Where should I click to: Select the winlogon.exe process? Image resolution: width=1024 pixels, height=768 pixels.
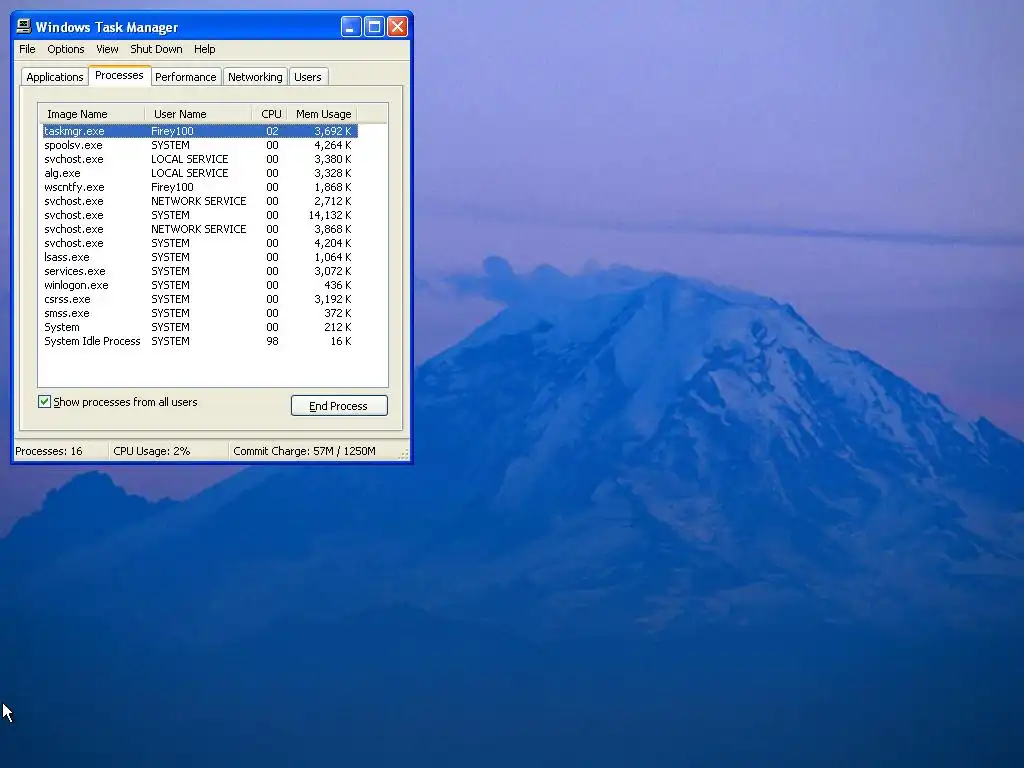[199, 285]
